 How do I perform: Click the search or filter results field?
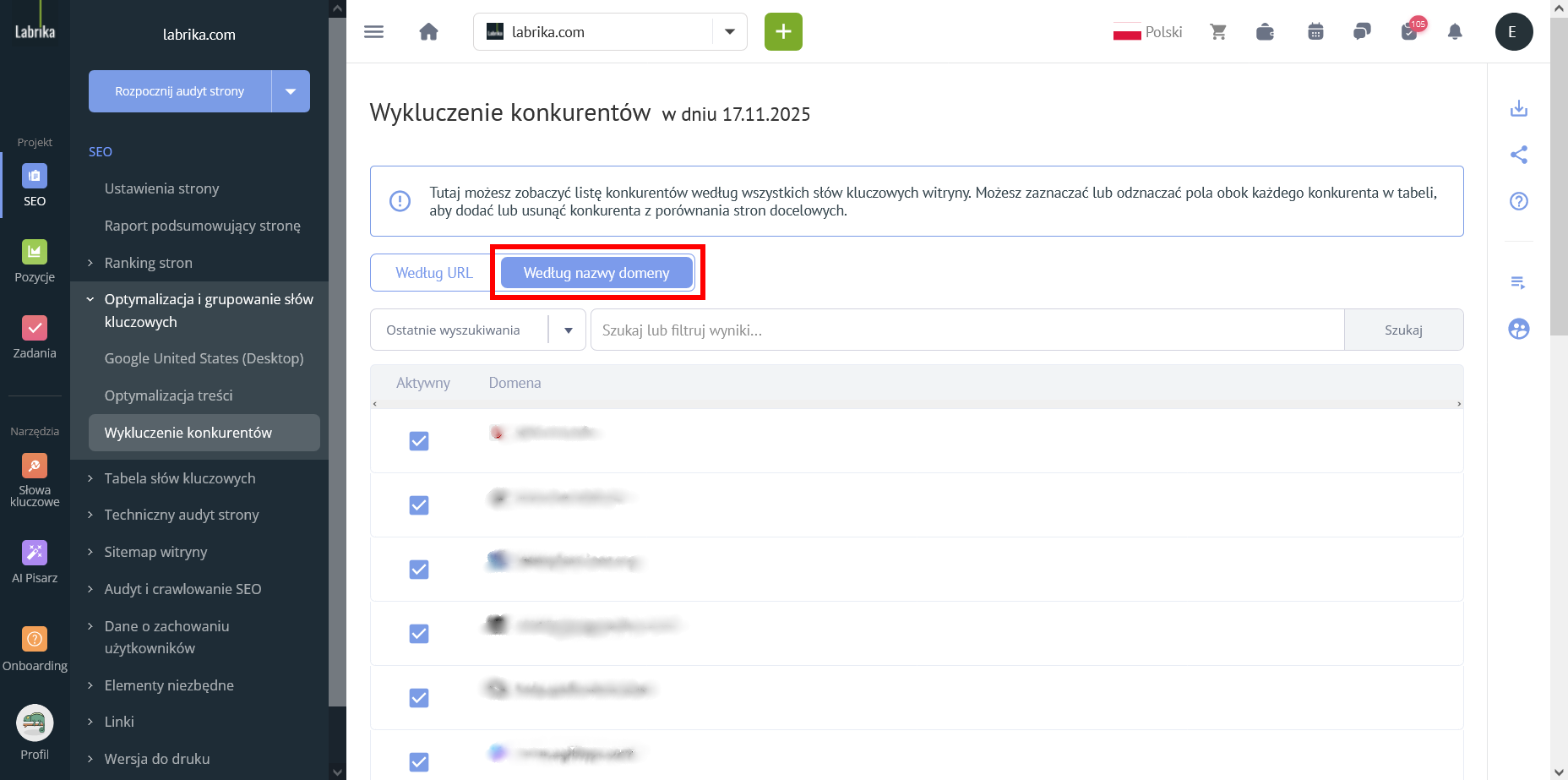(966, 330)
